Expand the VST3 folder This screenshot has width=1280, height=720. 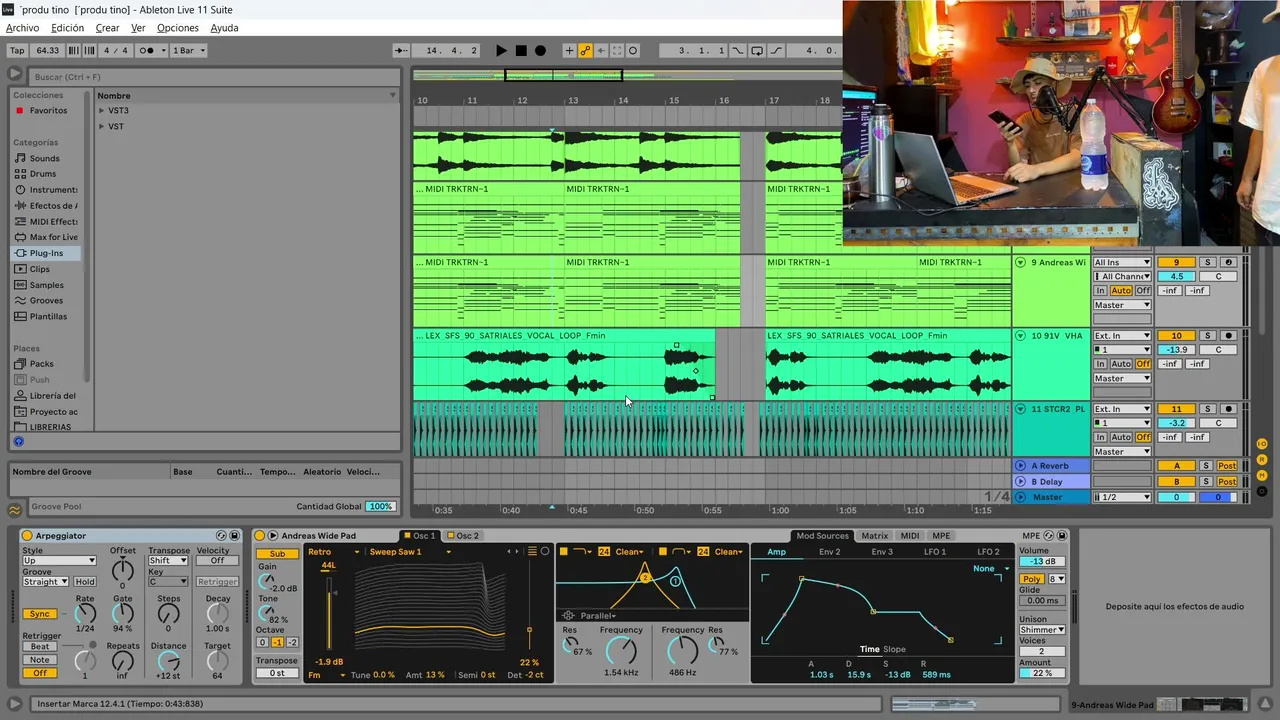click(102, 111)
